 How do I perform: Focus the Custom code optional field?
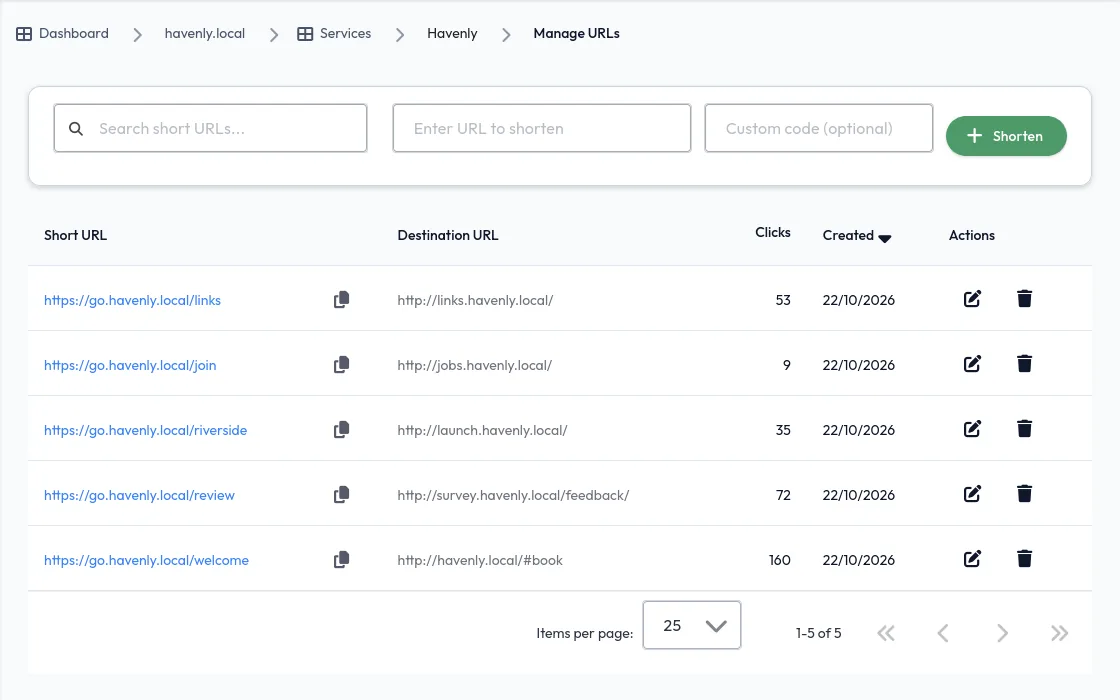[819, 128]
